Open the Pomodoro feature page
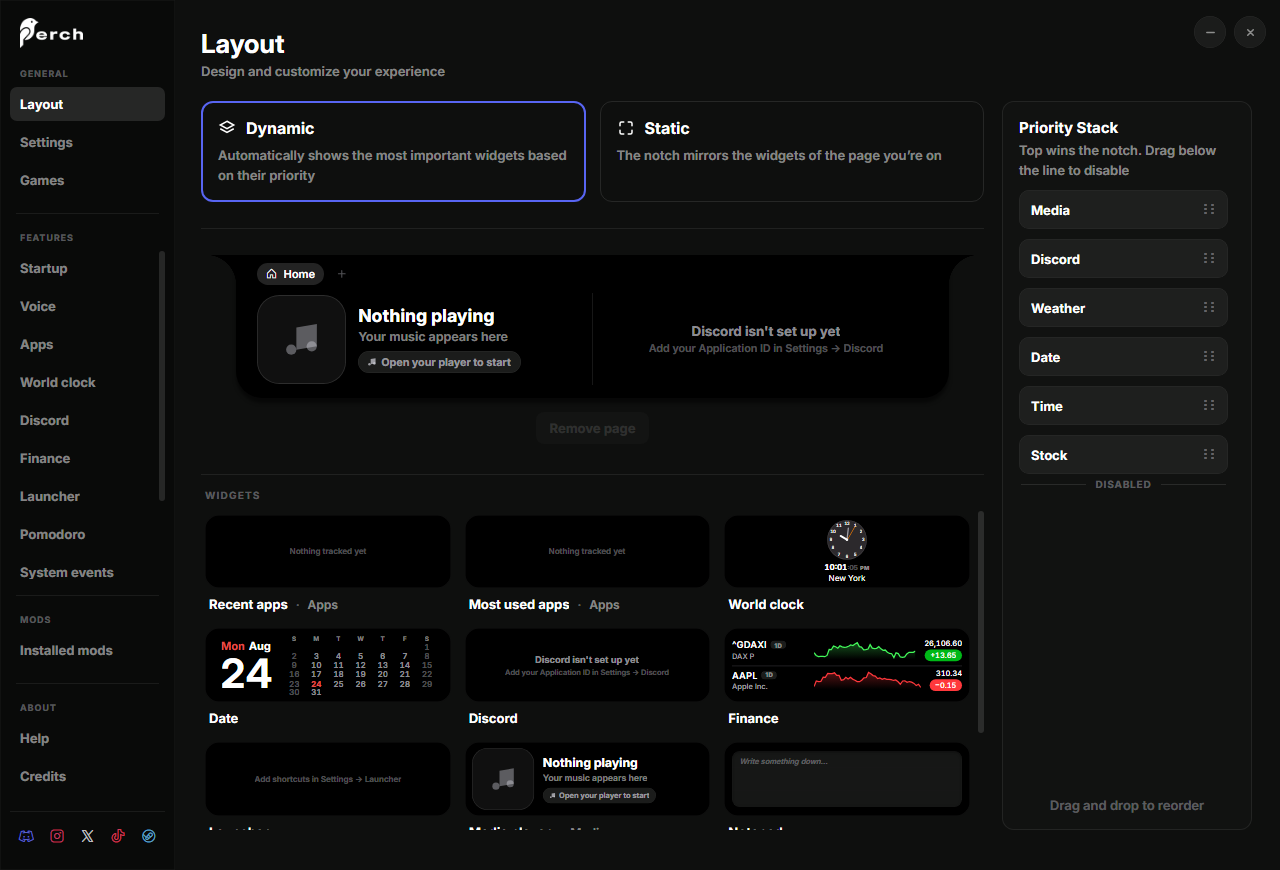Viewport: 1280px width, 870px height. pyautogui.click(x=82, y=534)
